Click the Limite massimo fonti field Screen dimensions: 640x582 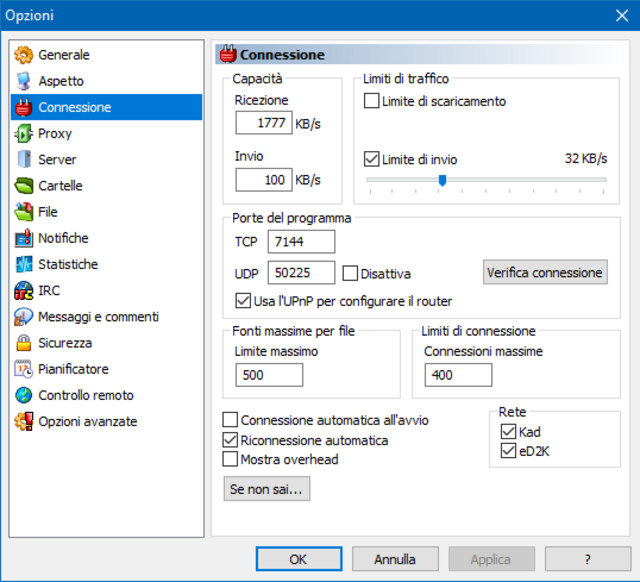269,375
